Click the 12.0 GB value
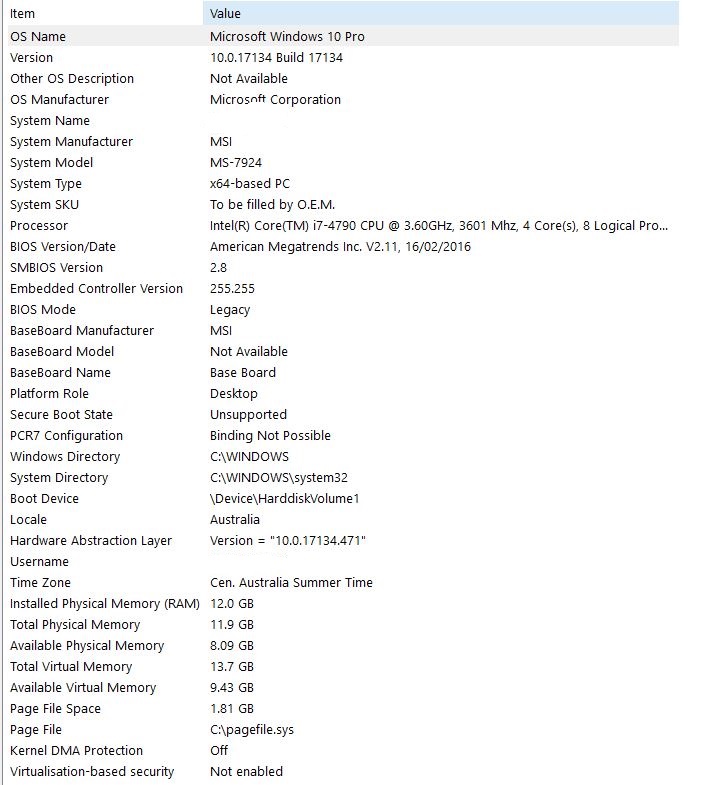The image size is (709, 785). tap(232, 604)
